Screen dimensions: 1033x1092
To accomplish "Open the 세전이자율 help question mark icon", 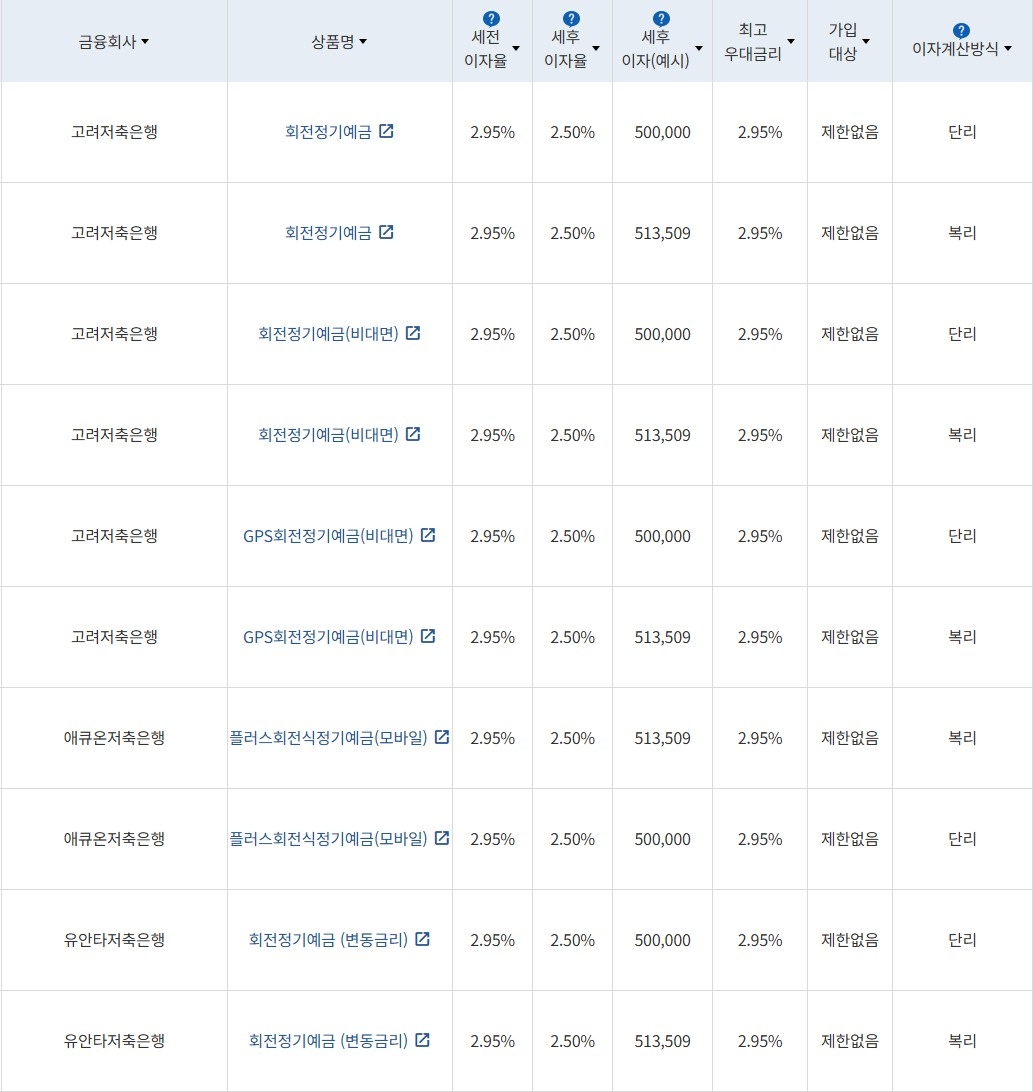I will 489,16.
